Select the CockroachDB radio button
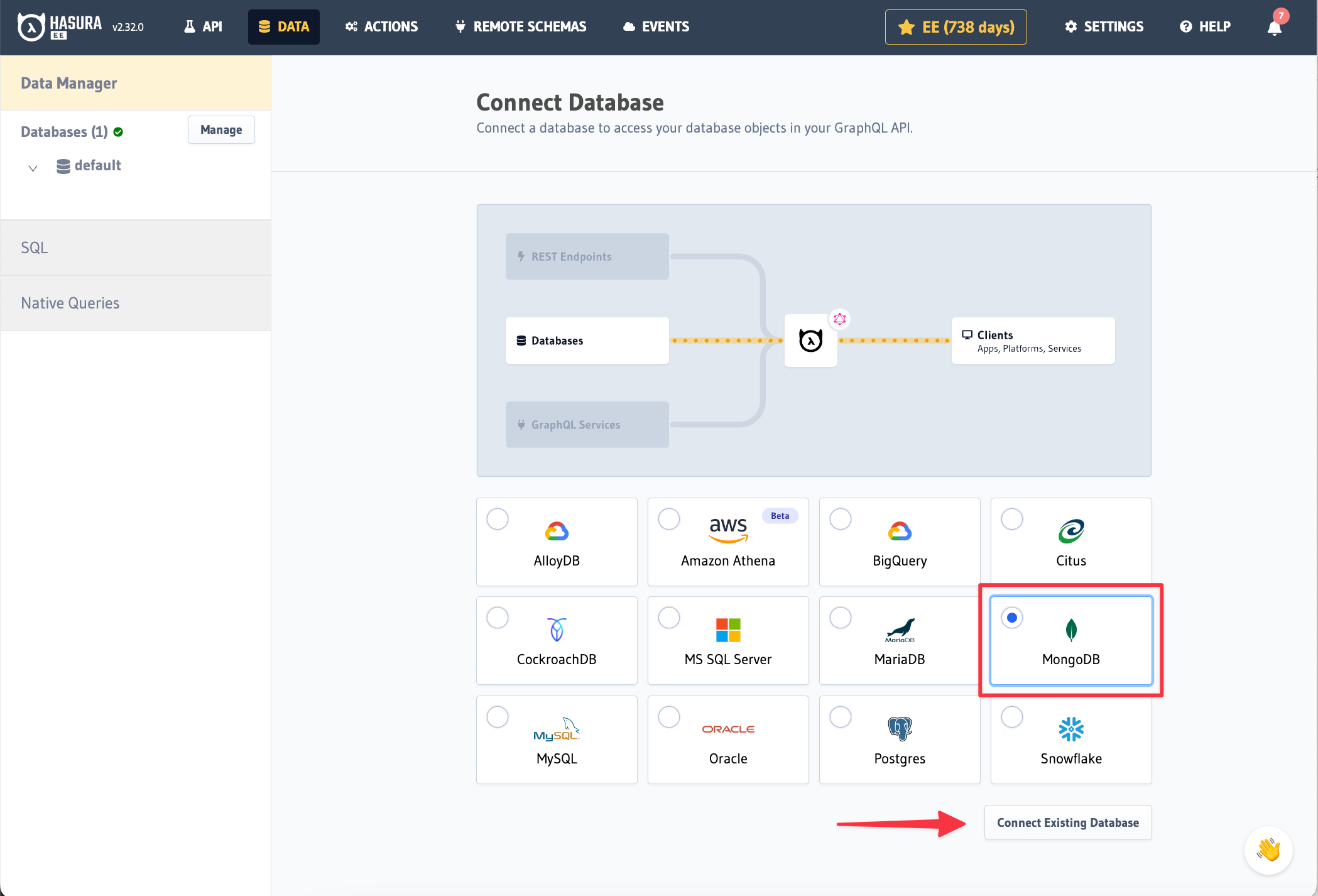The image size is (1318, 896). [x=498, y=618]
